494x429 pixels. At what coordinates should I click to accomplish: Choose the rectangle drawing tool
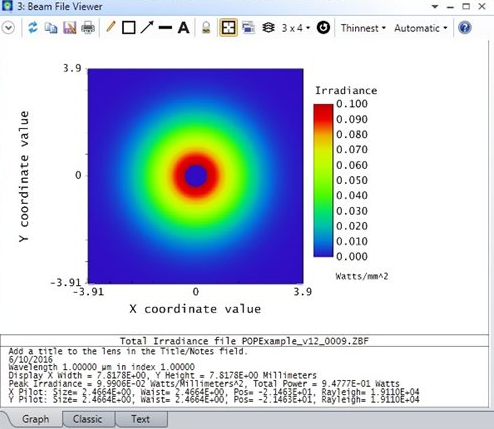129,28
